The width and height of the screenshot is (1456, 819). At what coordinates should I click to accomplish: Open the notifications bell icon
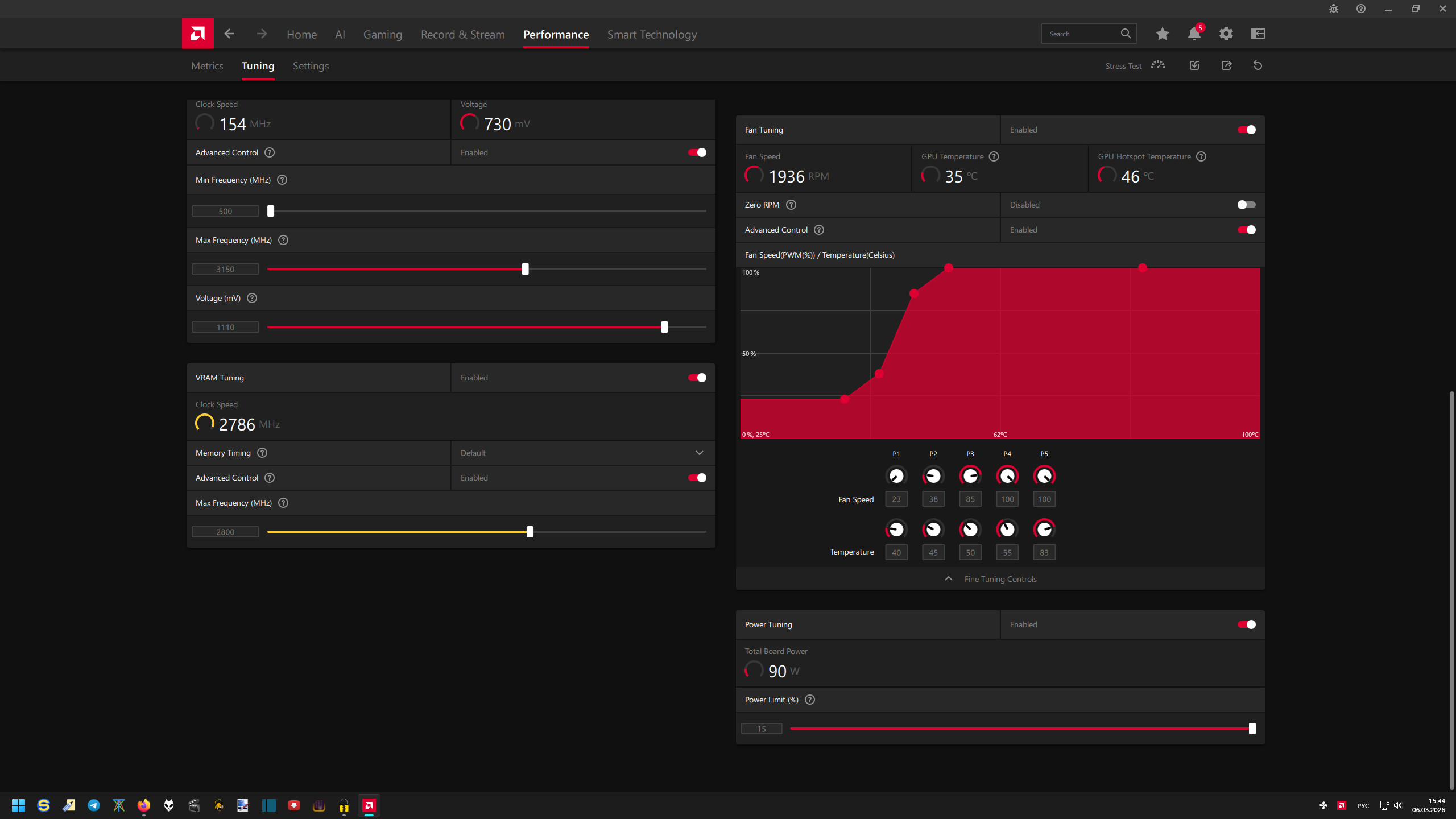click(1194, 34)
